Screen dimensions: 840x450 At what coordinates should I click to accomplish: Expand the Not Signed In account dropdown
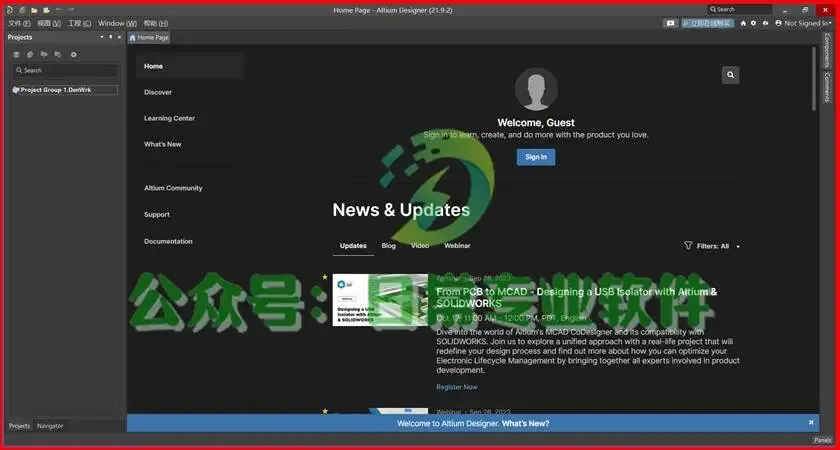click(830, 24)
